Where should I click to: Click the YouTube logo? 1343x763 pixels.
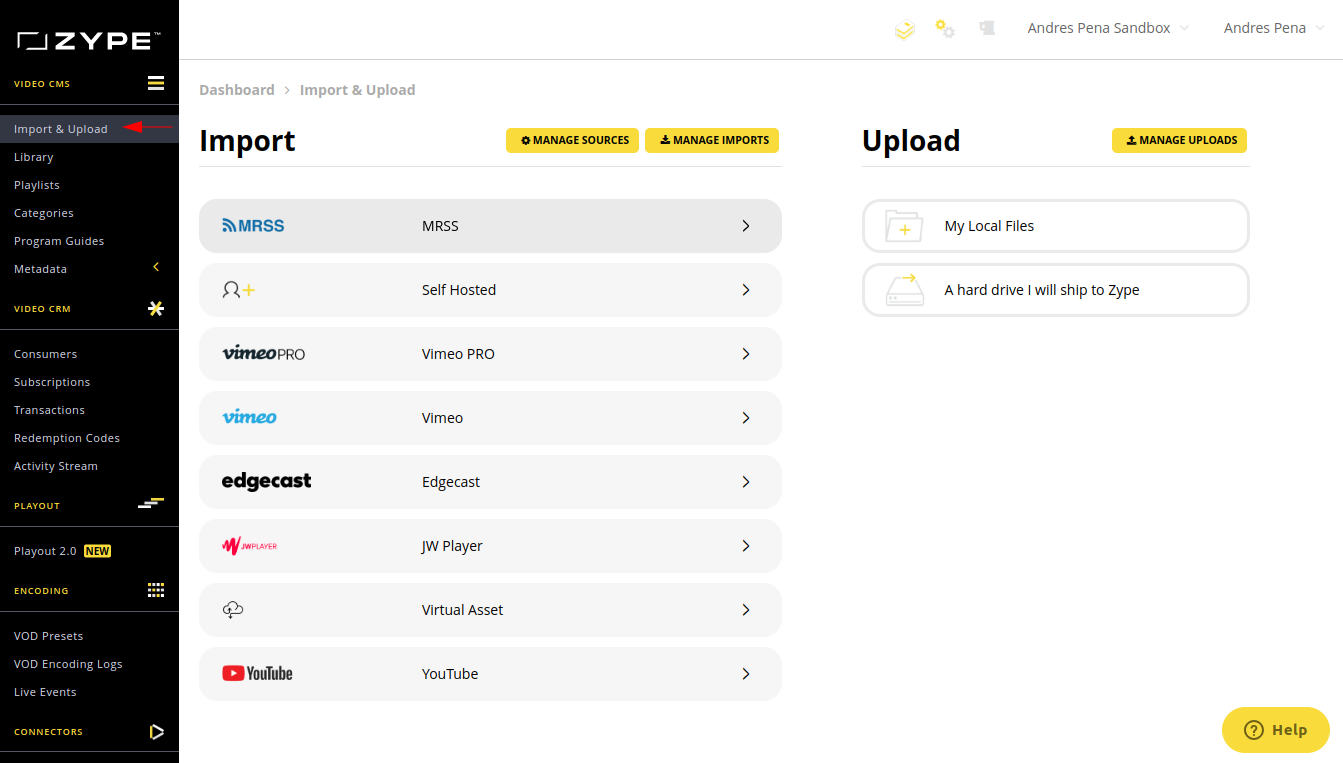coord(258,674)
